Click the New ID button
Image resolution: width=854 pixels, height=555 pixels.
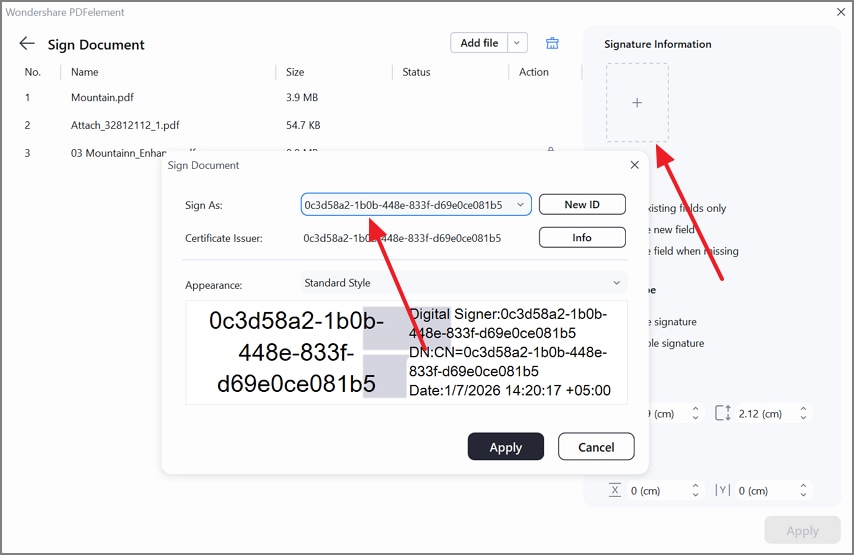click(582, 205)
